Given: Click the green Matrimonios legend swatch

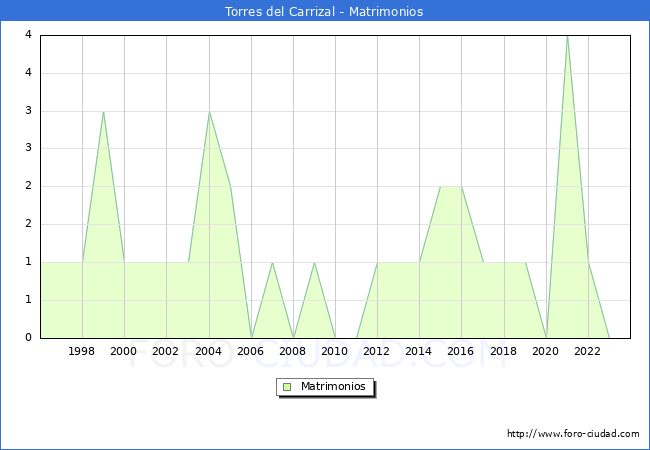Looking at the screenshot, I should 287,387.
